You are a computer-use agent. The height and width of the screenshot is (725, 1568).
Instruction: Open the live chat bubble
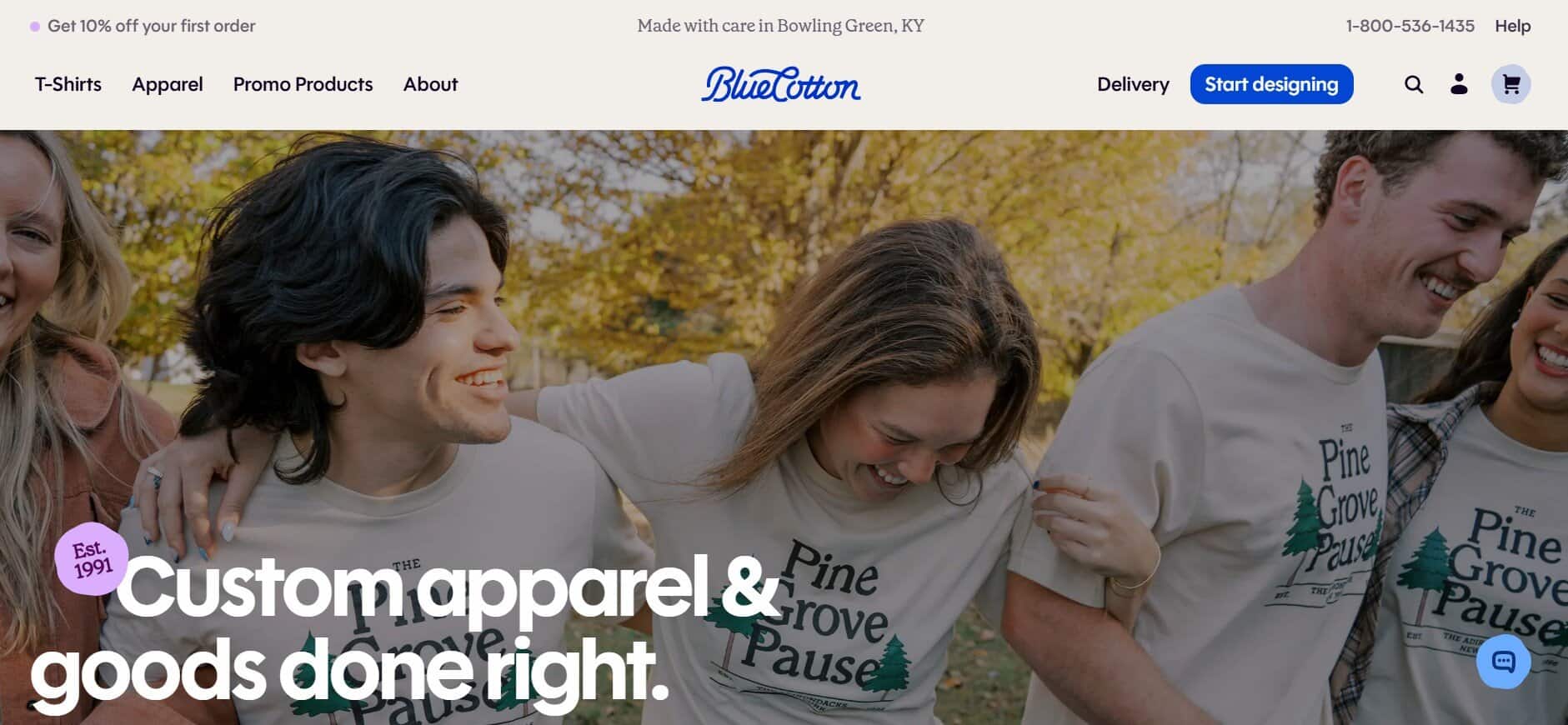click(x=1503, y=662)
